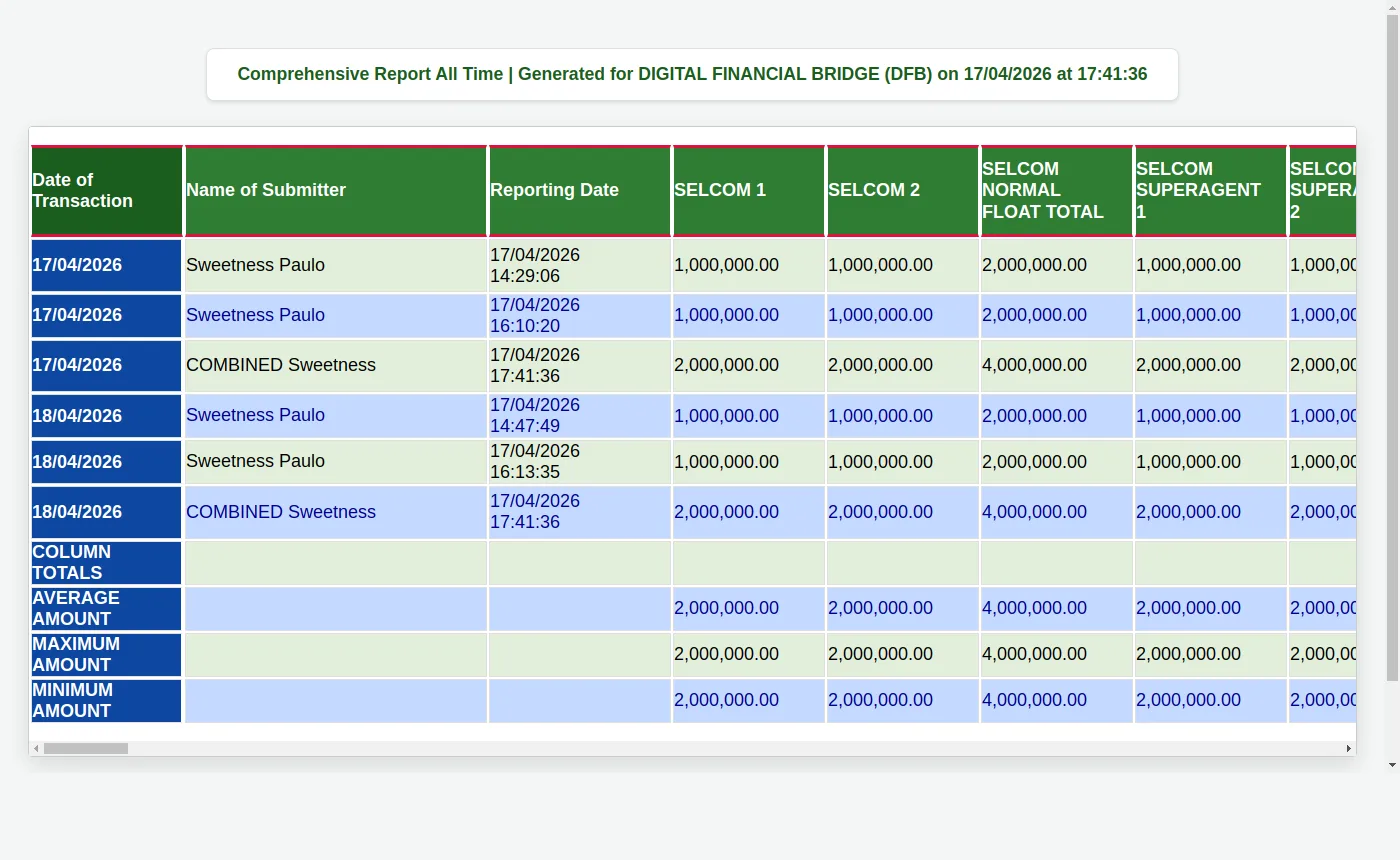
Task: Click SELCOM 1 value in the 14:29:06 row
Action: (726, 265)
